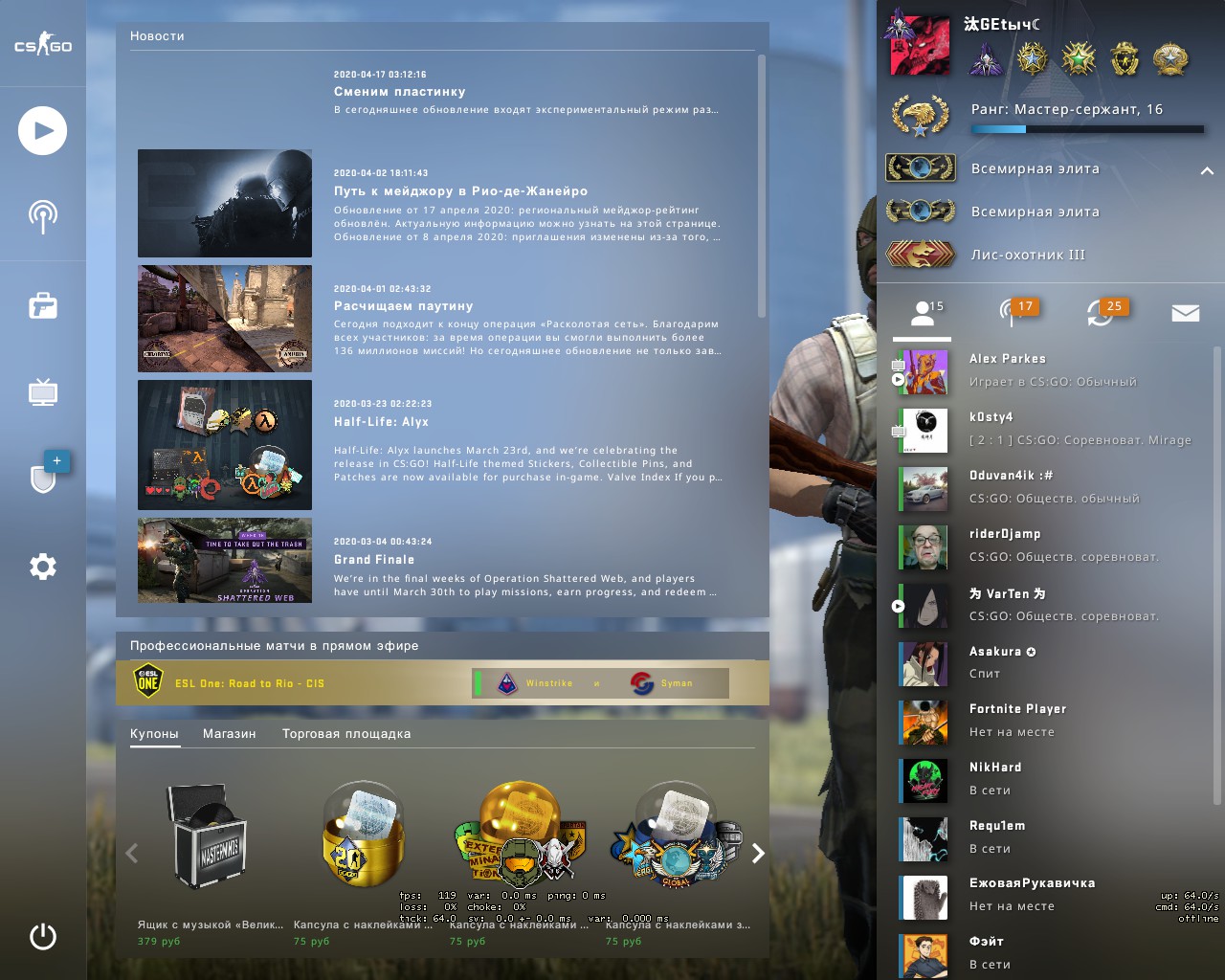Screen dimensions: 1225x980
Task: Open the inventory briefcase icon
Action: 43,306
